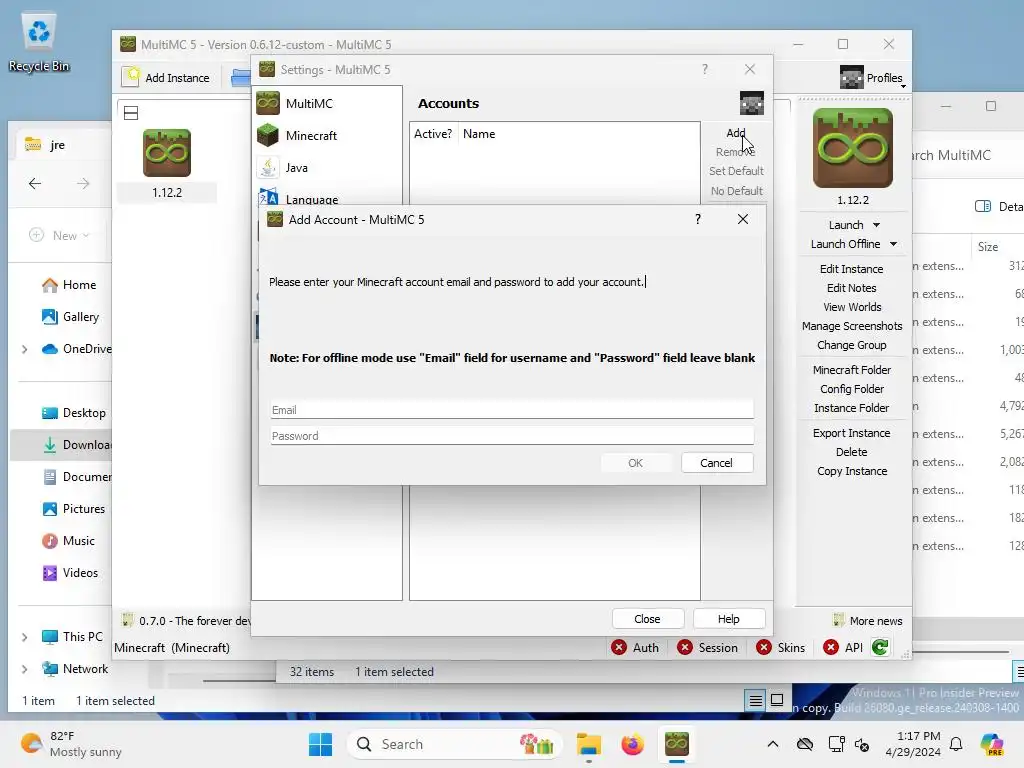Image resolution: width=1024 pixels, height=768 pixels.
Task: Click the Add button in Accounts
Action: (x=735, y=133)
